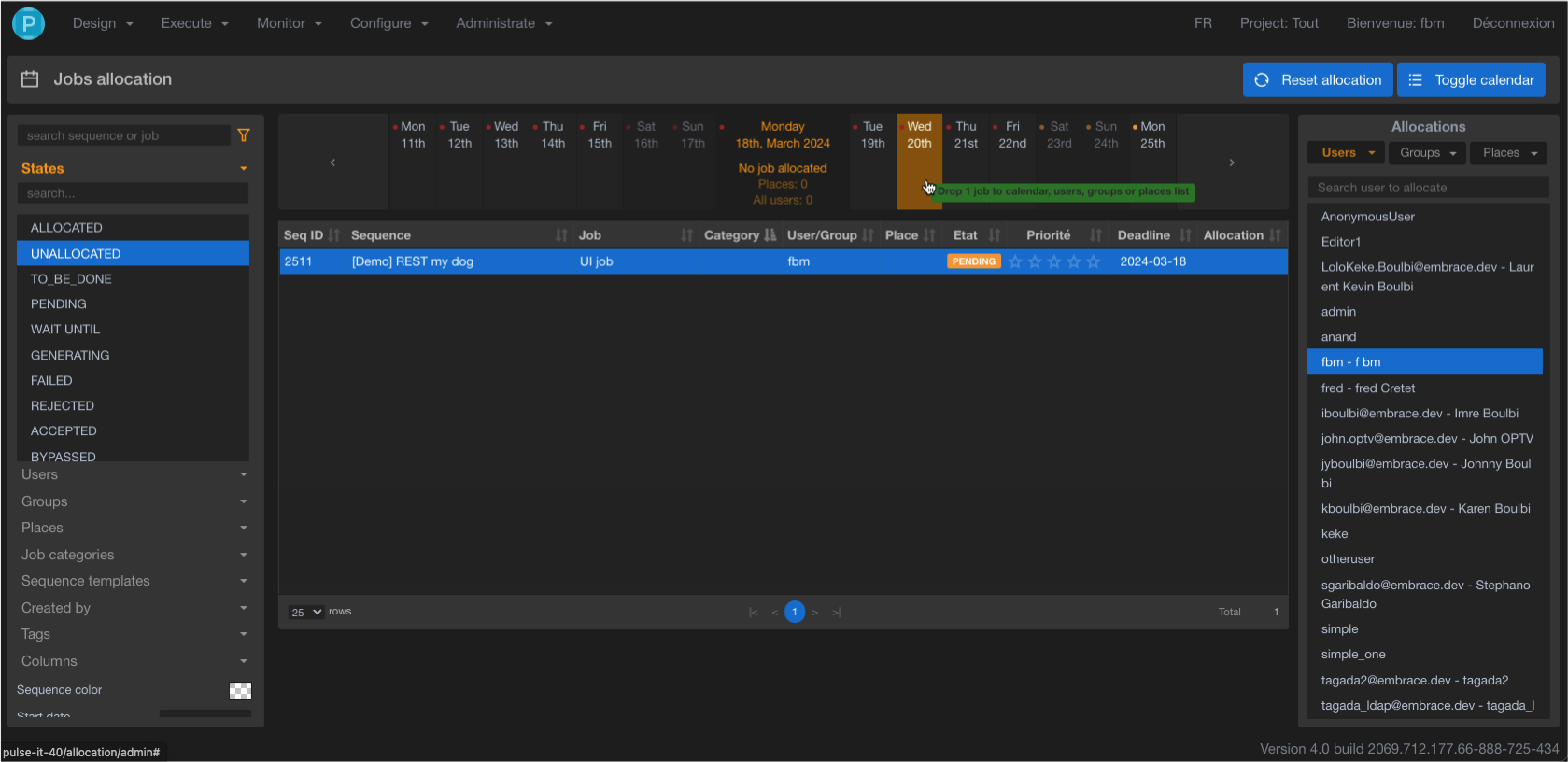The image size is (1568, 762).
Task: Open the Places allocation dropdown
Action: 1509,153
